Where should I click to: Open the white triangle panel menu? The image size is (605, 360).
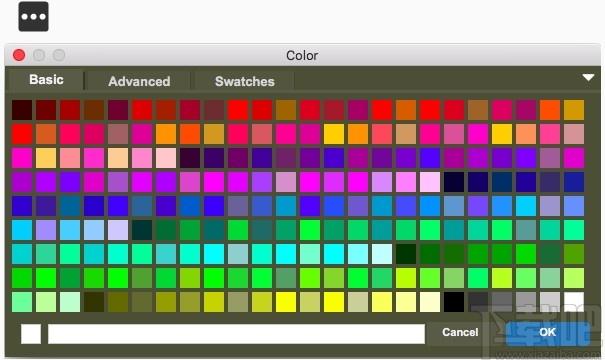click(588, 78)
